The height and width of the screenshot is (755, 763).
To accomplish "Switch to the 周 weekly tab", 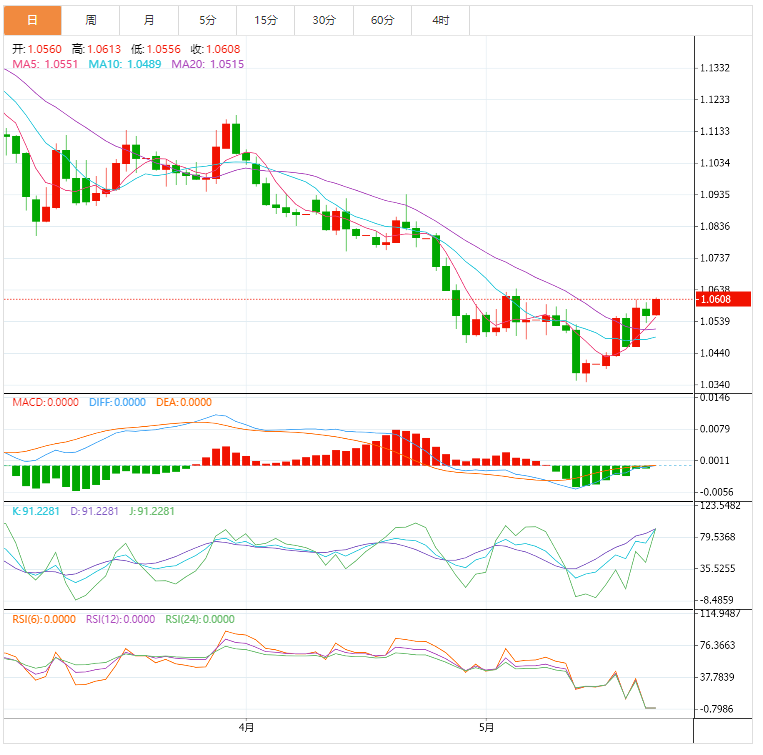I will click(x=91, y=20).
